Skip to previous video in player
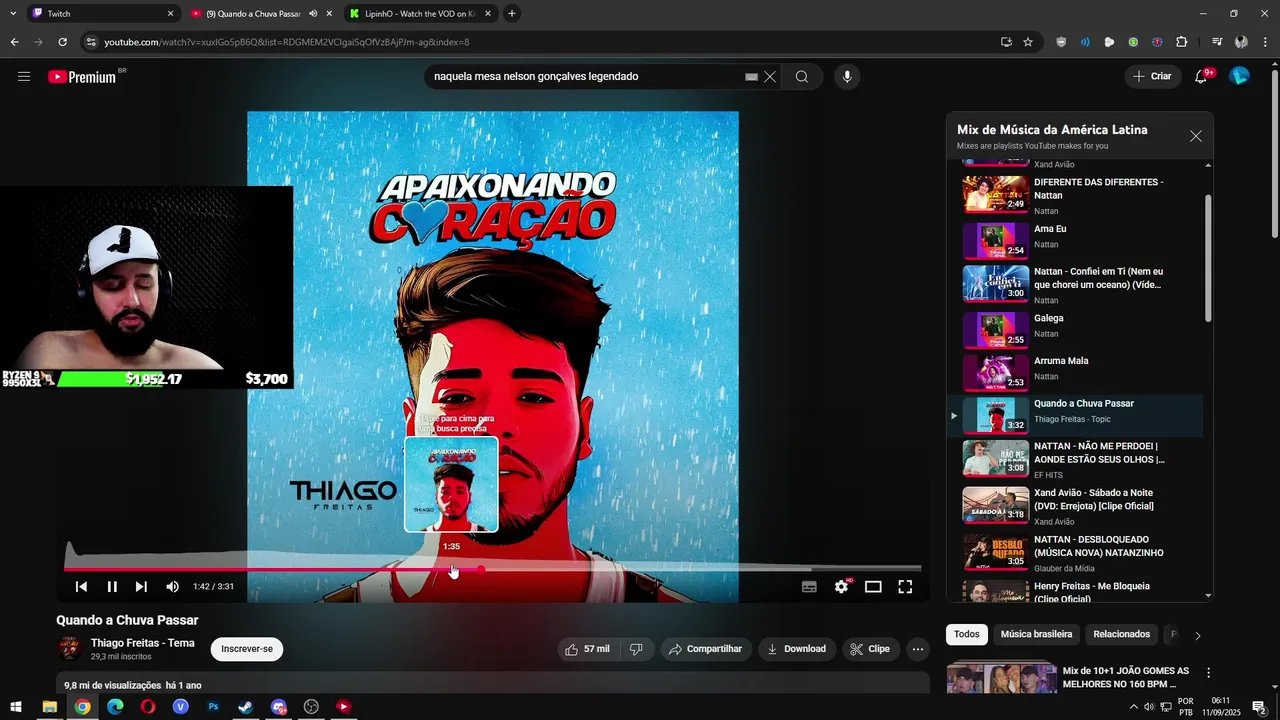The image size is (1280, 720). click(81, 587)
